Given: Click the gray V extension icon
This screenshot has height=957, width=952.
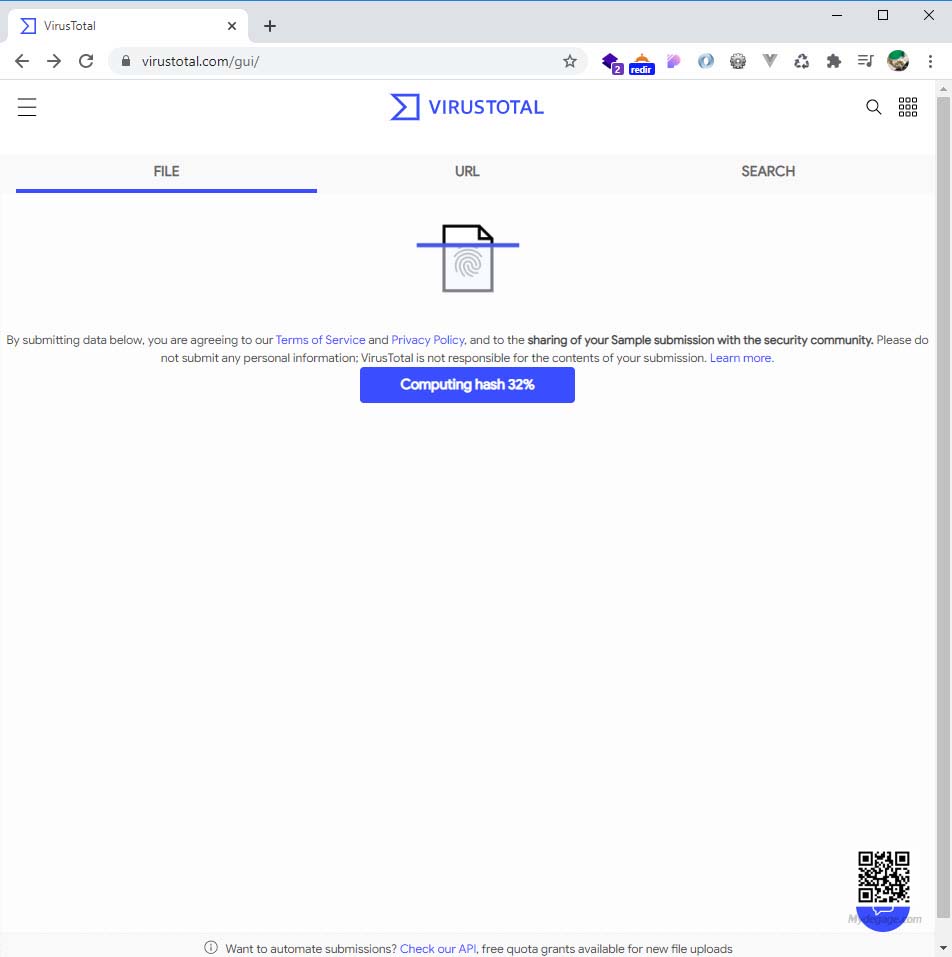Looking at the screenshot, I should 770,60.
